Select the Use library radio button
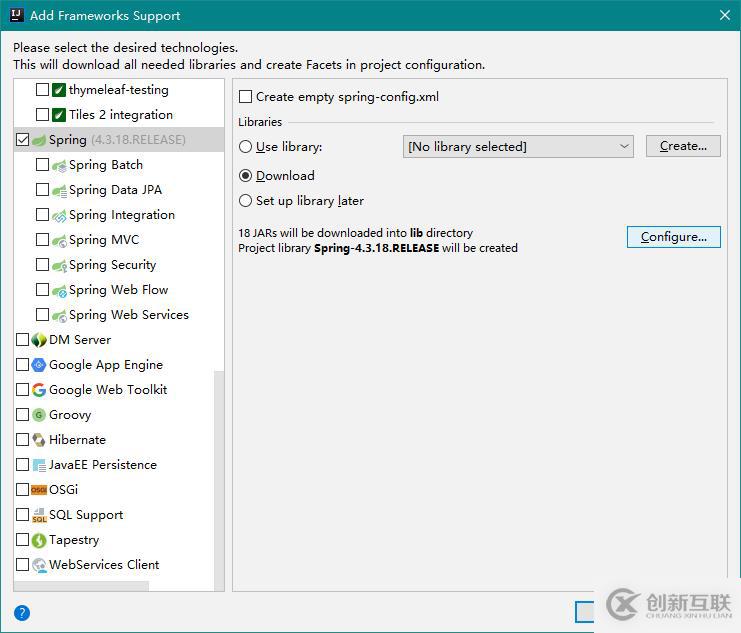741x633 pixels. click(245, 147)
